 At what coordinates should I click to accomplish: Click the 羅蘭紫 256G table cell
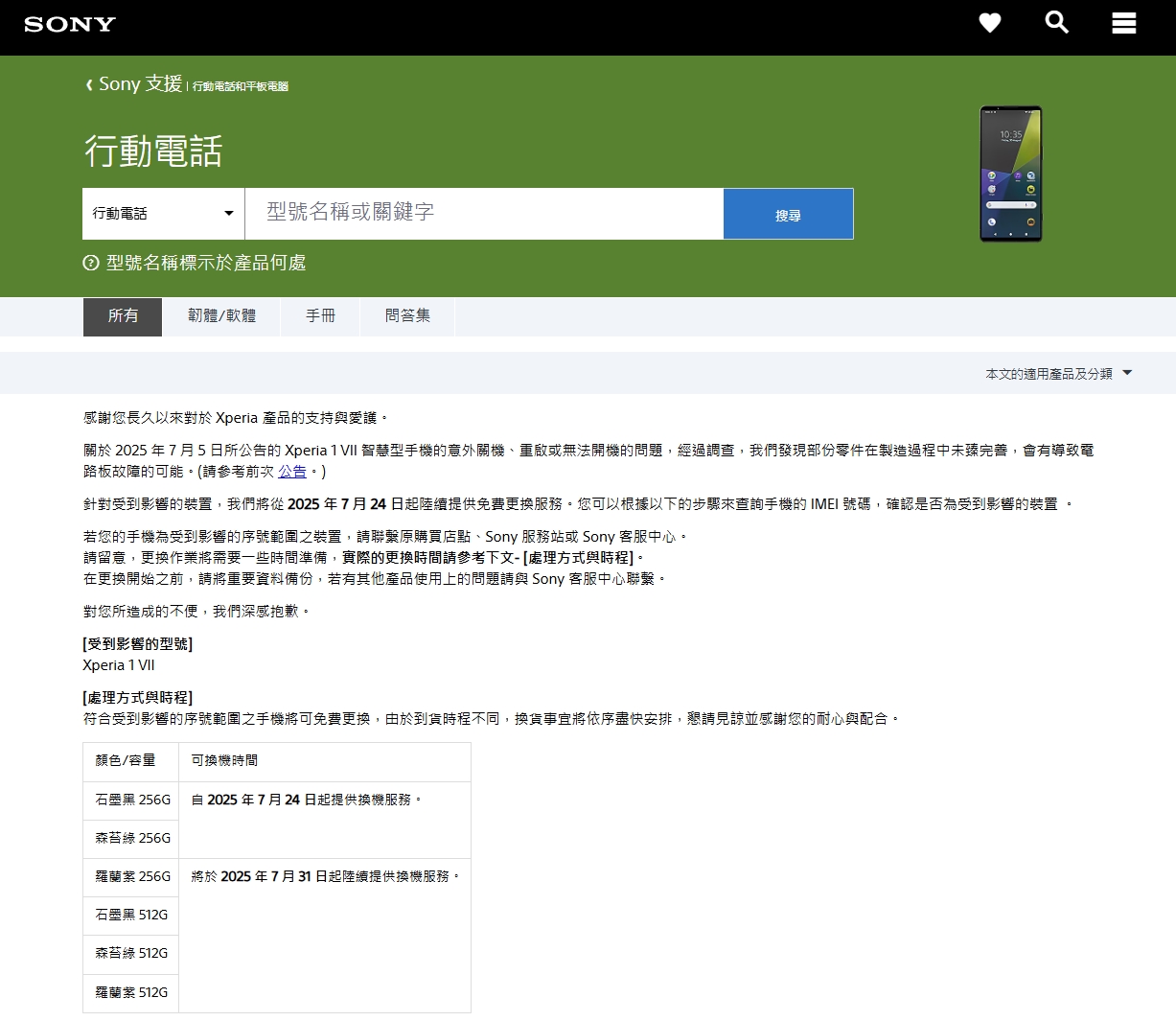click(x=130, y=877)
